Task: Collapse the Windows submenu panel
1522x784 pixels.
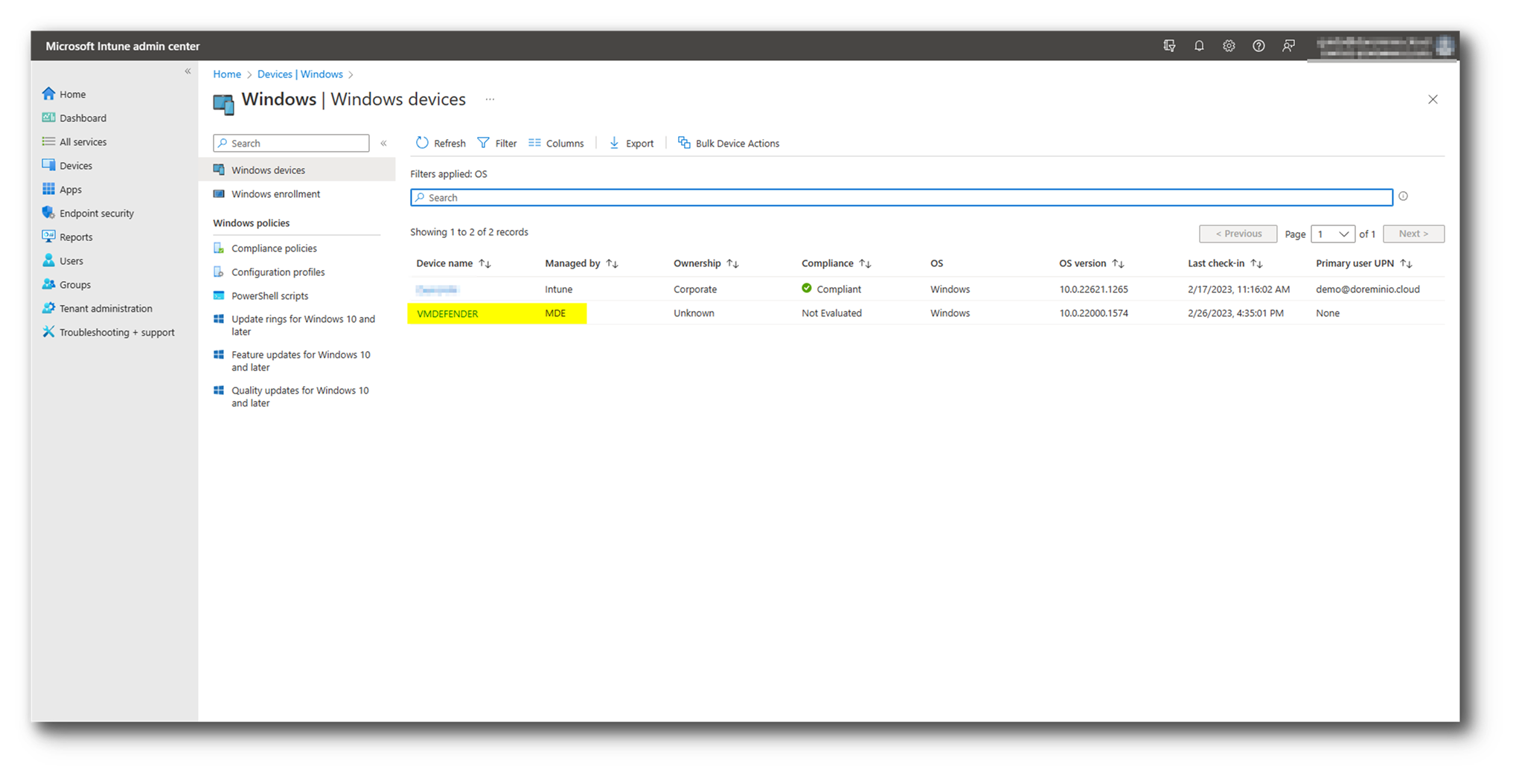Action: [383, 144]
